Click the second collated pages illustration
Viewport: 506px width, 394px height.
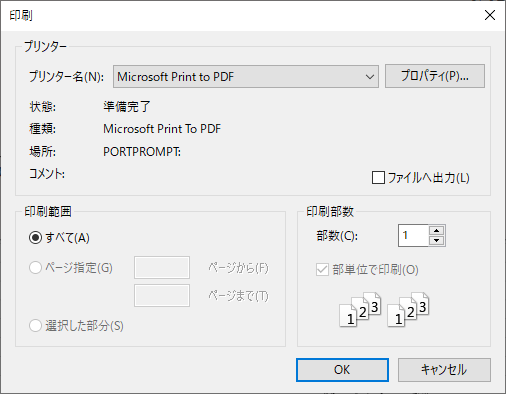coord(408,309)
